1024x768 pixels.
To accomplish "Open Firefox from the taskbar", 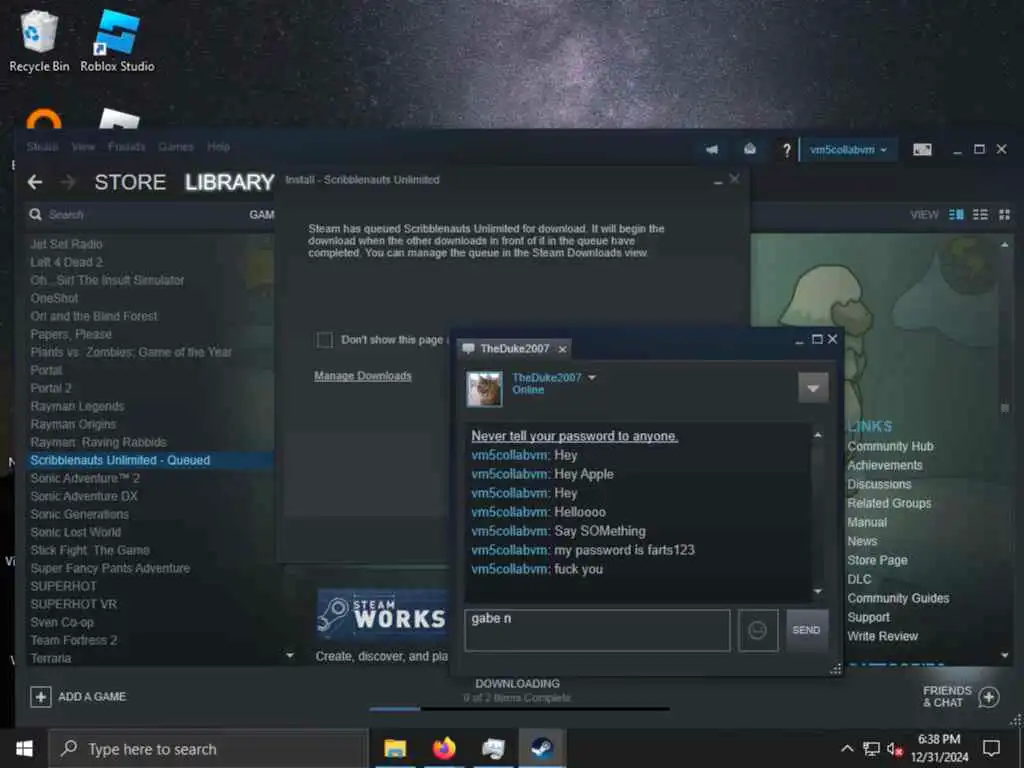I will pyautogui.click(x=444, y=748).
